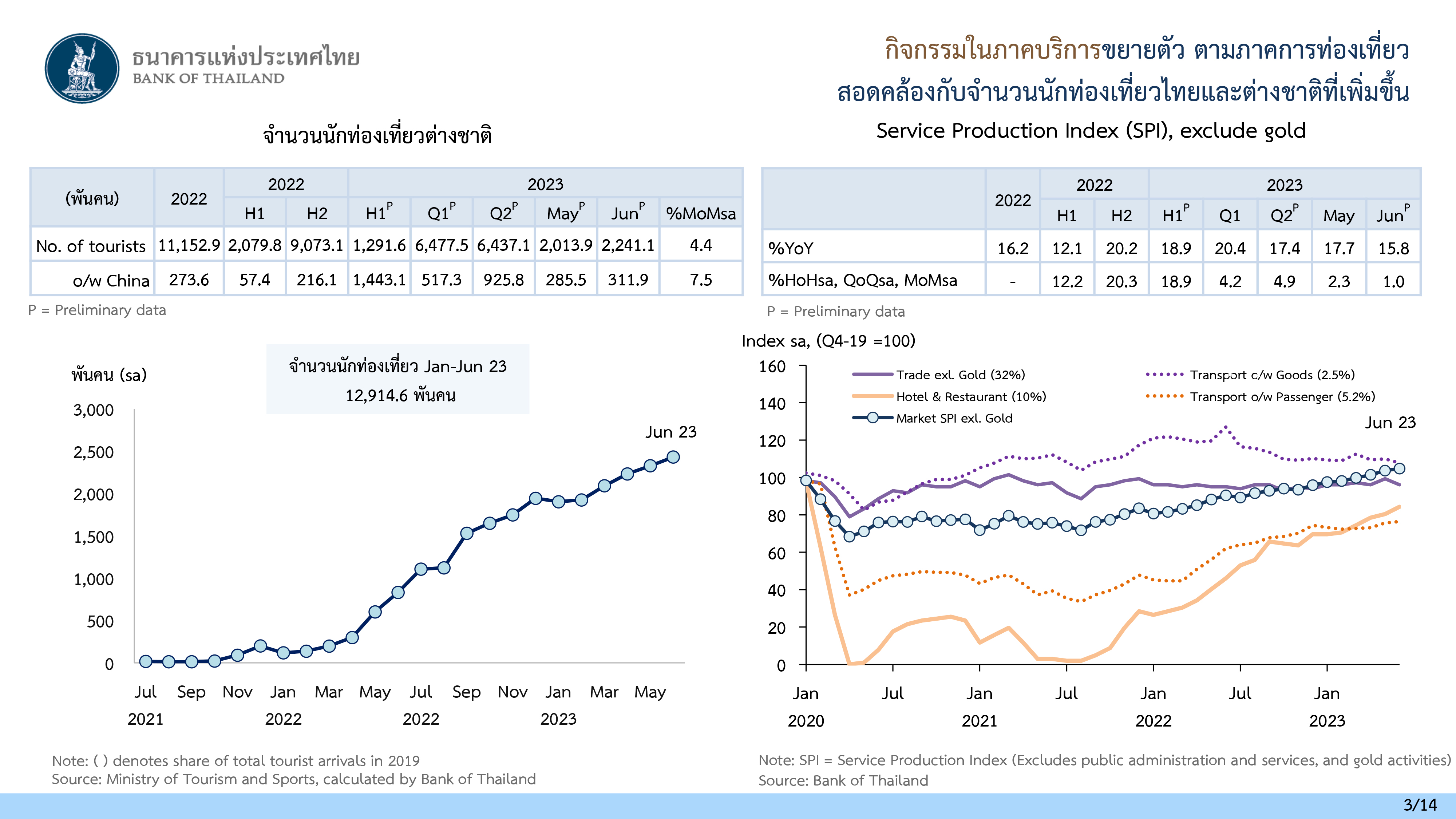Click the %YoY row label
The height and width of the screenshot is (819, 1456).
click(x=791, y=248)
